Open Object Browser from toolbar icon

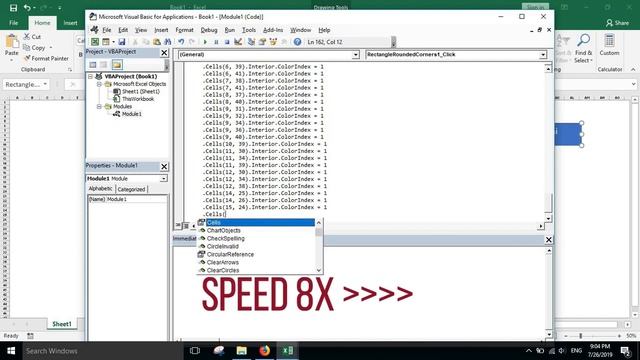coord(273,42)
